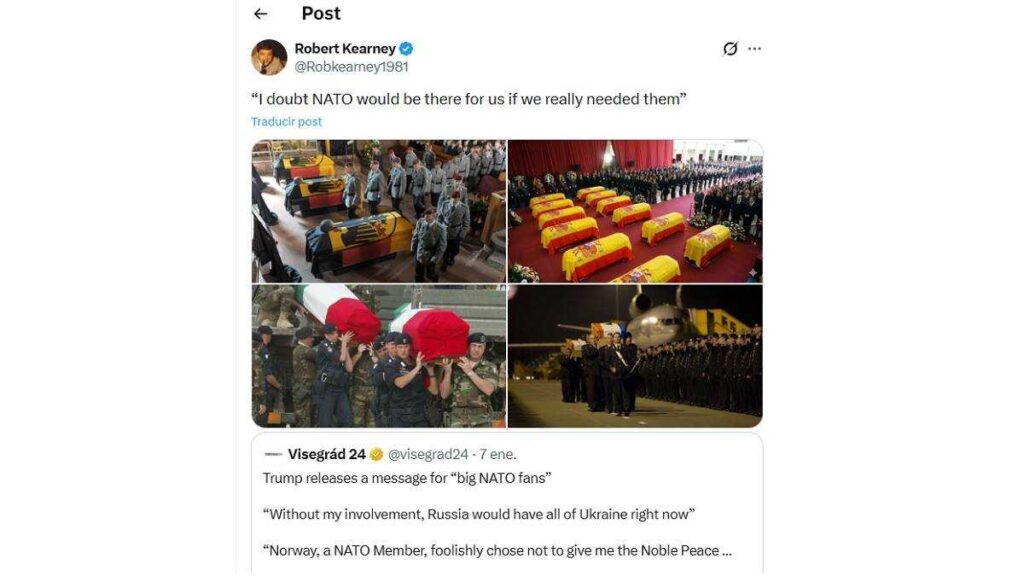The height and width of the screenshot is (576, 1024).
Task: Open the top-right photo of Spanish flag coffins
Action: (636, 211)
